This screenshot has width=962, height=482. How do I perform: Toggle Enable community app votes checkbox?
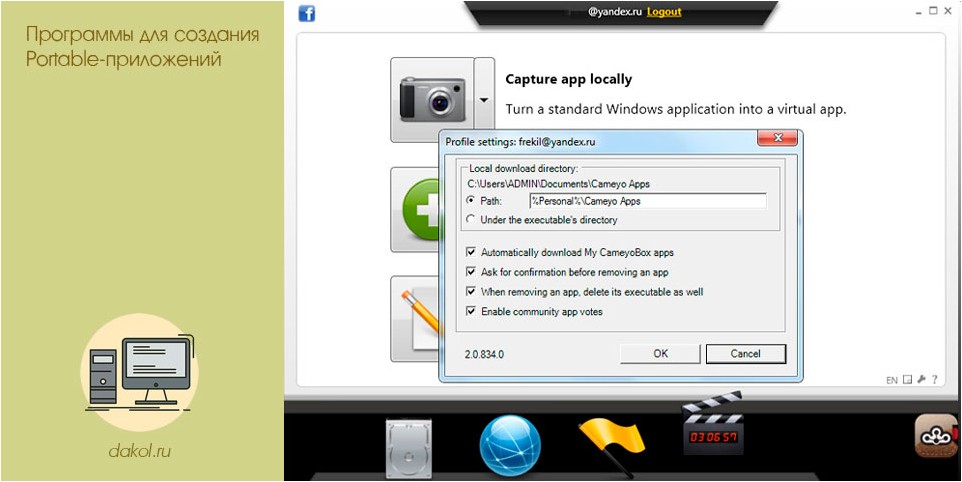point(471,312)
